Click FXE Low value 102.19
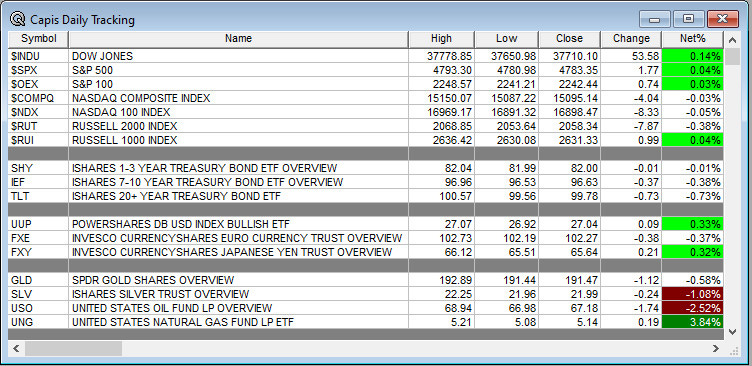This screenshot has width=752, height=366. click(506, 238)
